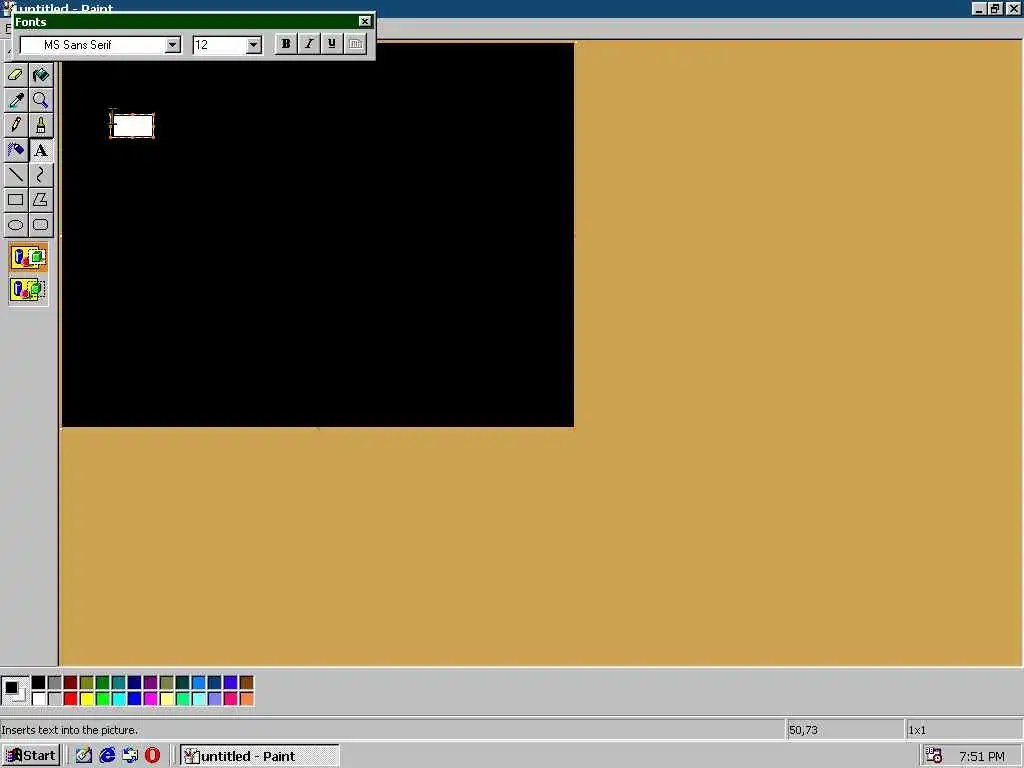Toggle vertical text button in Fonts toolbar
1024x768 pixels.
point(355,44)
